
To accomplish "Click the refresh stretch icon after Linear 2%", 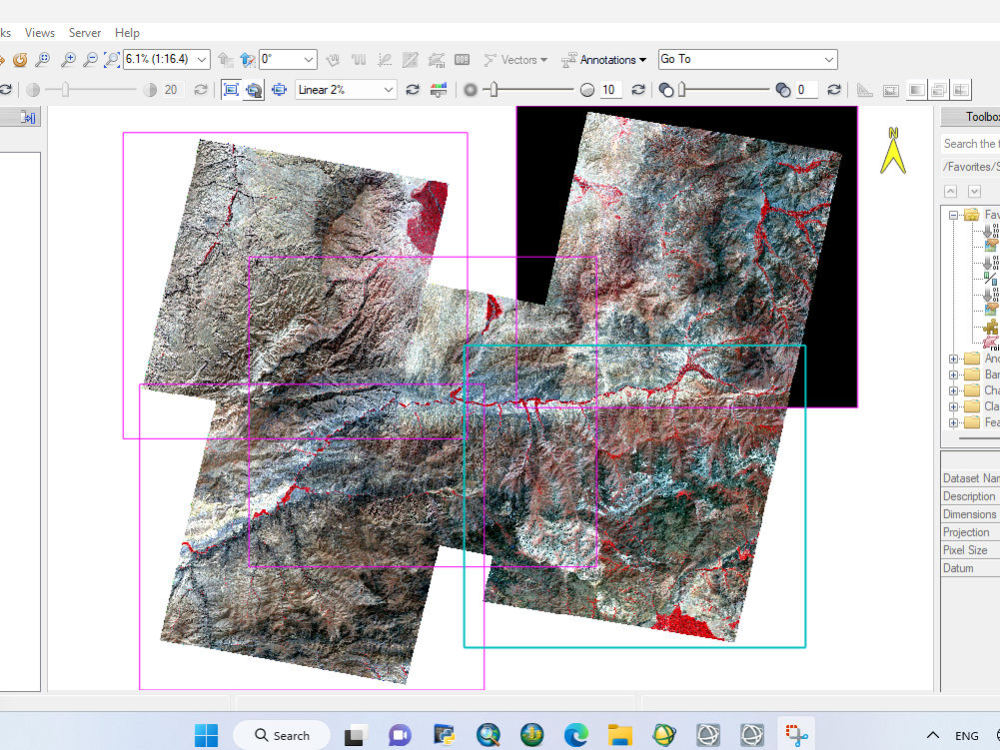I will point(413,90).
